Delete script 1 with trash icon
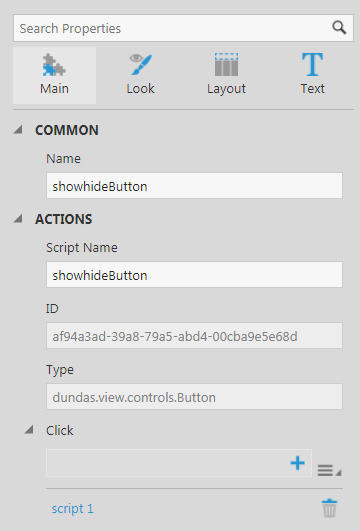 click(329, 508)
